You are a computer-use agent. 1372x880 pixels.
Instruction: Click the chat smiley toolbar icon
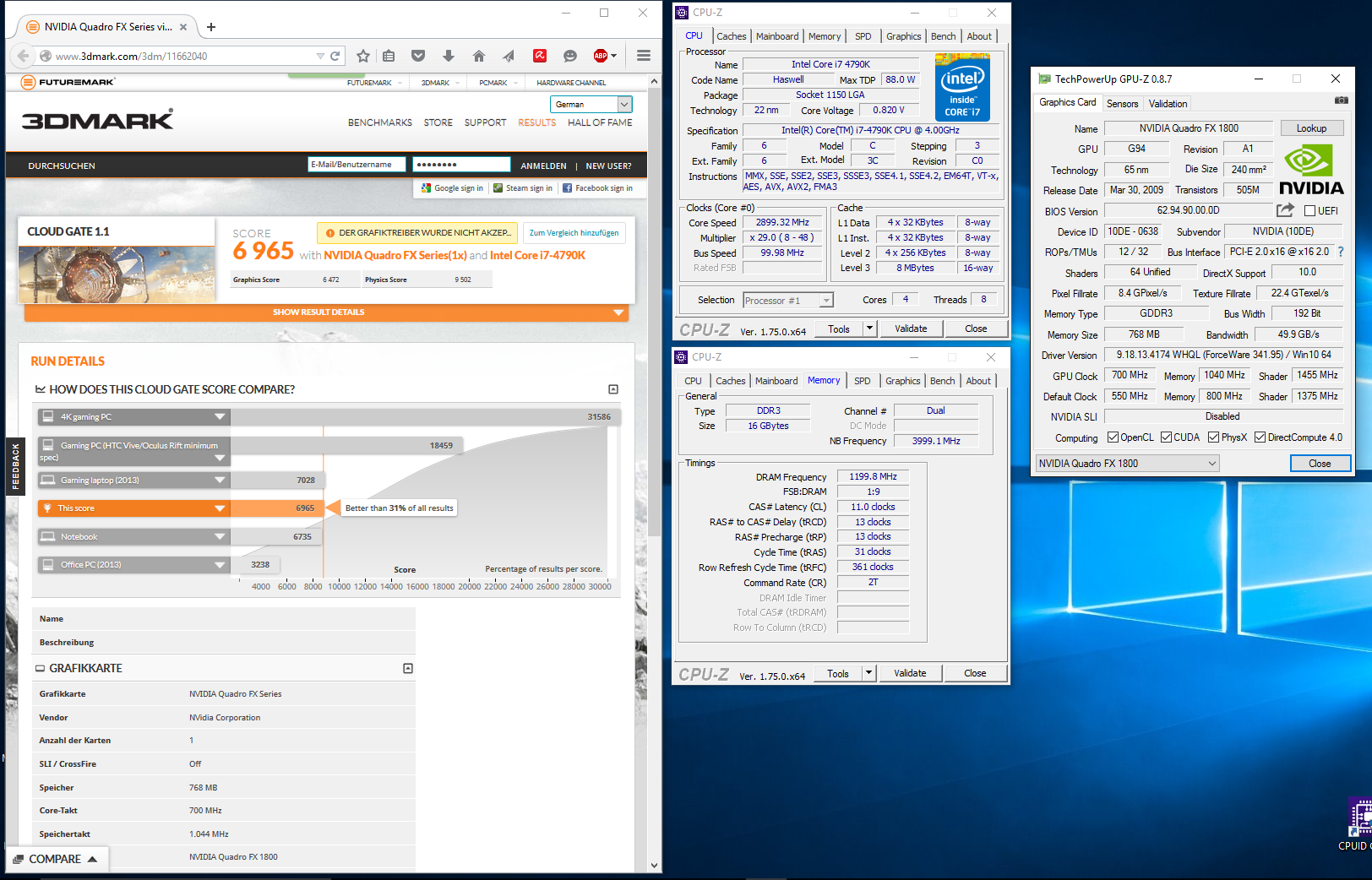pyautogui.click(x=570, y=56)
